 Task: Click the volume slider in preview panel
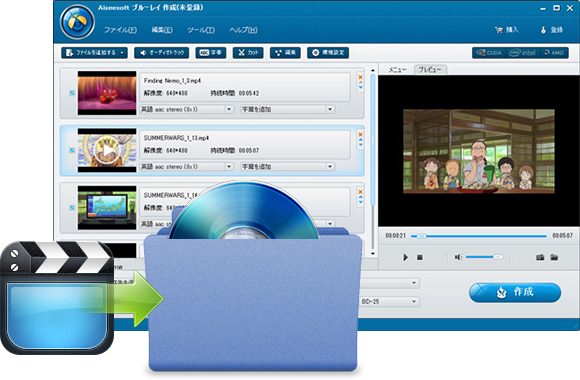tap(484, 257)
